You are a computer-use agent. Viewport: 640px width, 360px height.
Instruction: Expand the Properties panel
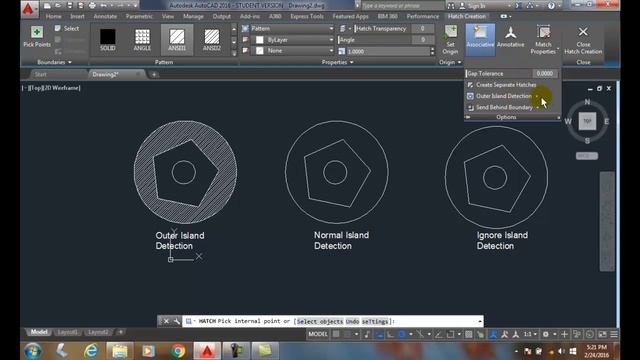(x=337, y=62)
